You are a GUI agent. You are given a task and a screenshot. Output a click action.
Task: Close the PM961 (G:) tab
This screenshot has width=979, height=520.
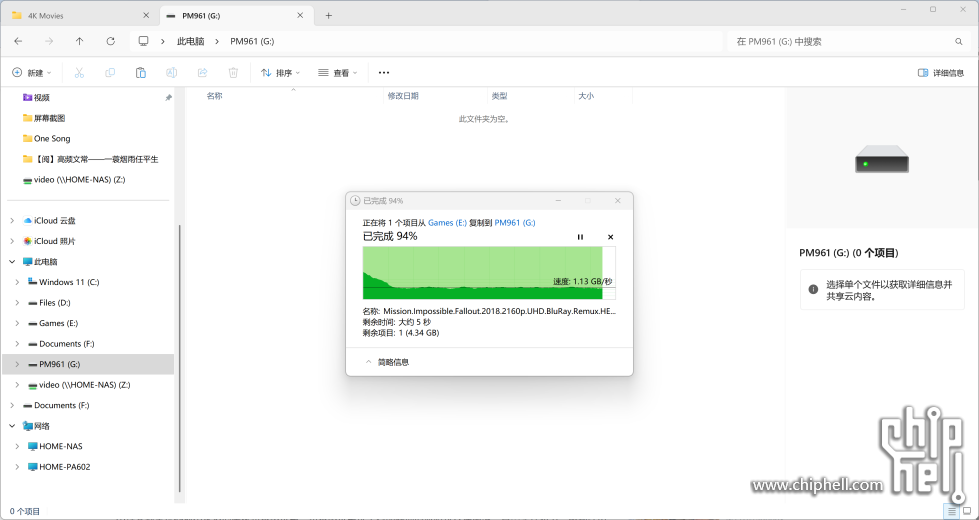coord(300,16)
